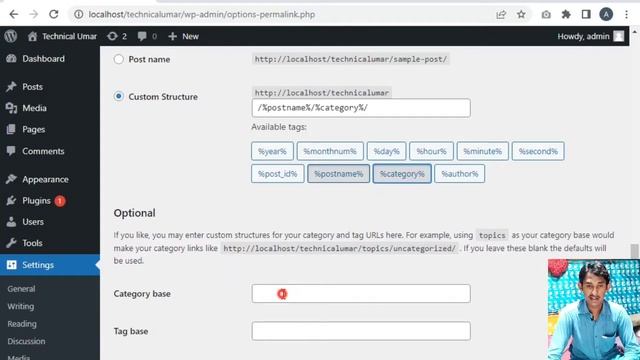Add the %year% tag
This screenshot has width=640, height=360.
(272, 151)
